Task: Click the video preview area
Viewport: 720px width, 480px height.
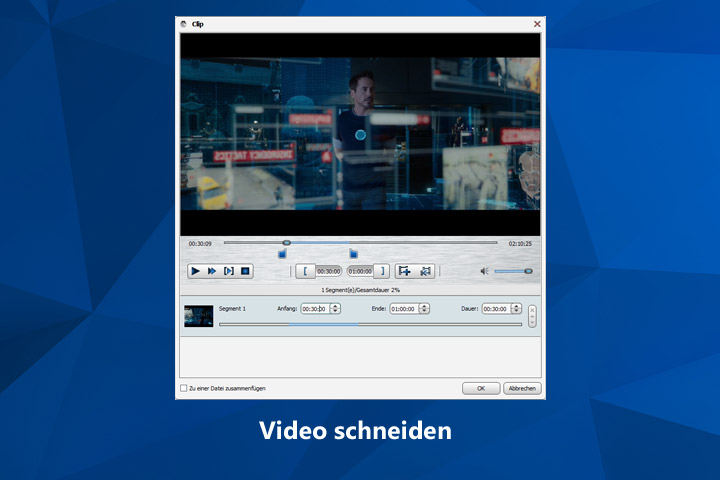Action: [360, 134]
